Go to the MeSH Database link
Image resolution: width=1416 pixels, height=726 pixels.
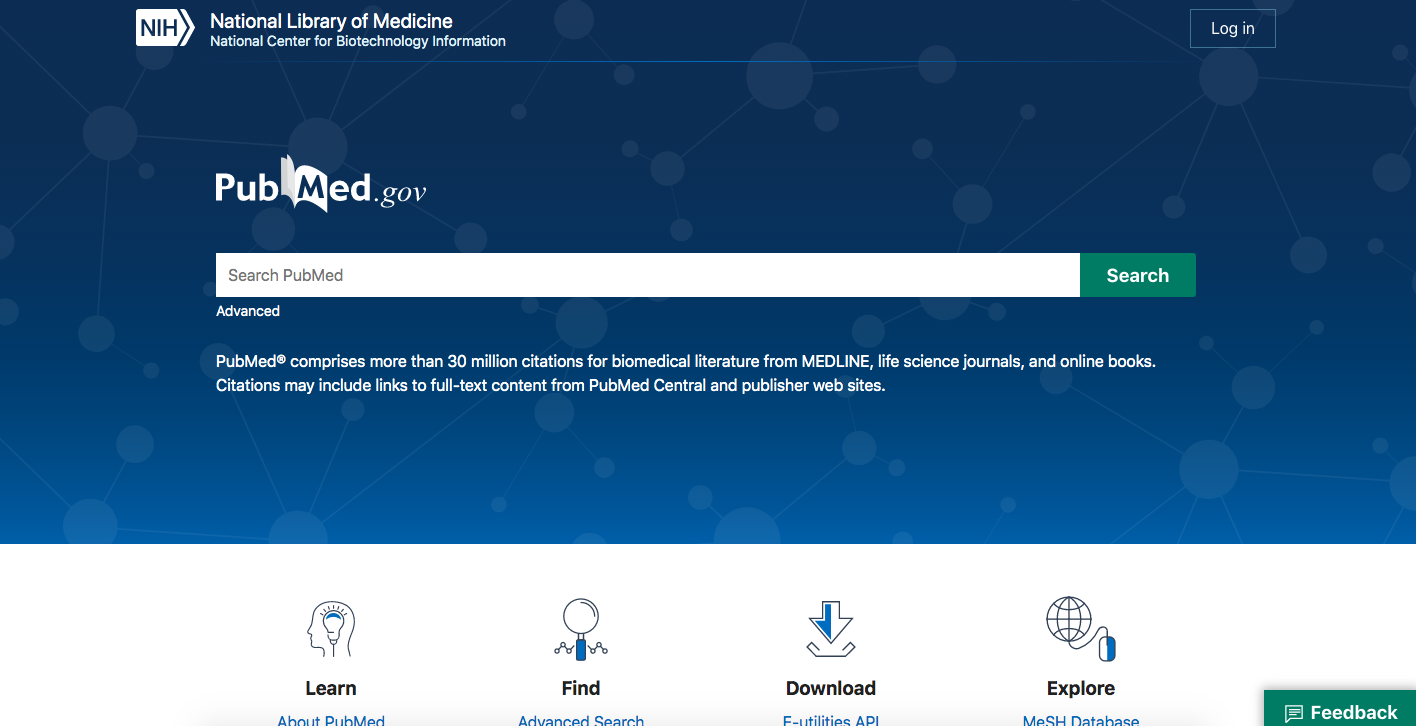point(1080,719)
